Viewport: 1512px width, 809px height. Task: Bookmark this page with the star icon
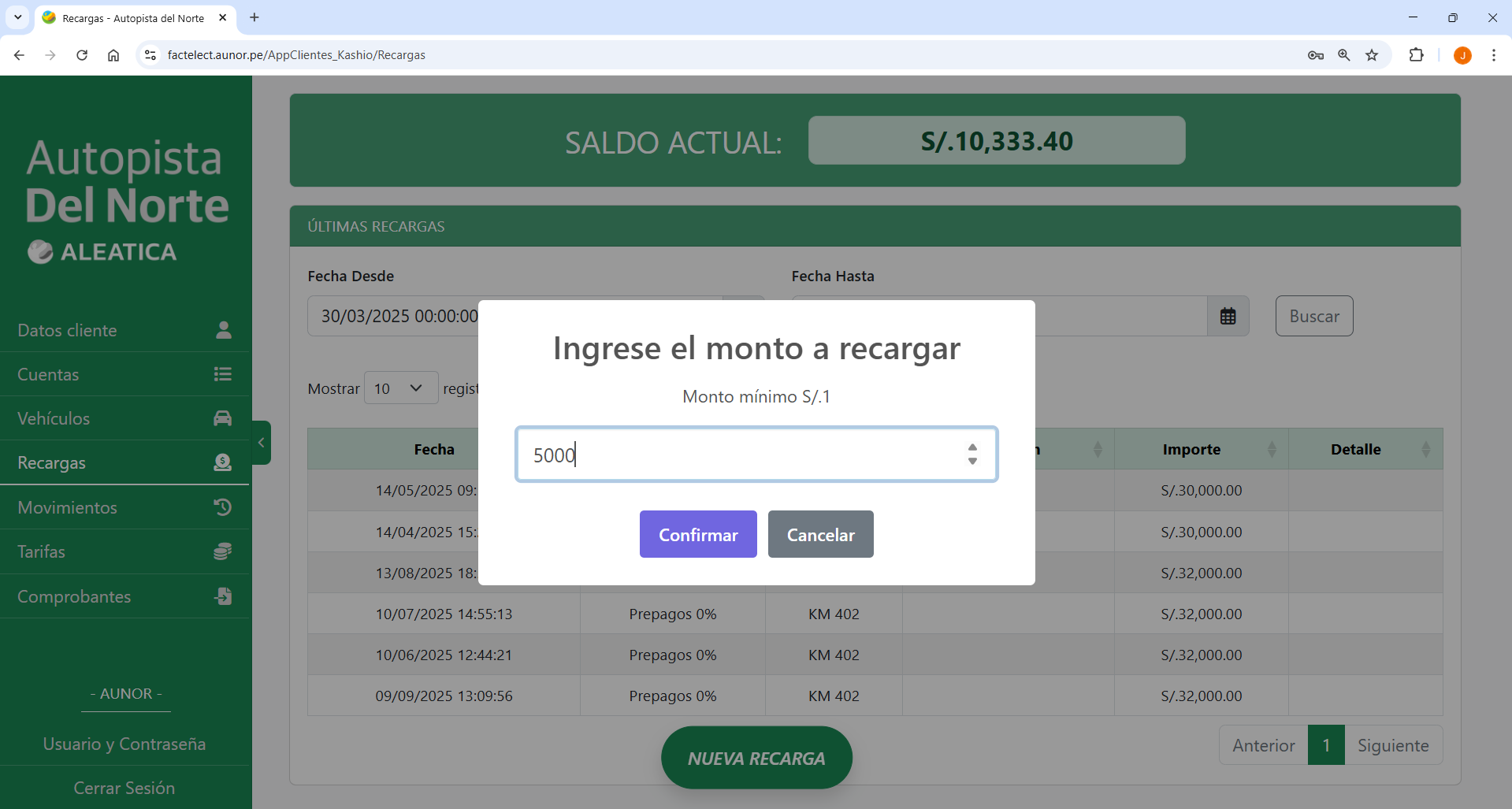pyautogui.click(x=1372, y=55)
